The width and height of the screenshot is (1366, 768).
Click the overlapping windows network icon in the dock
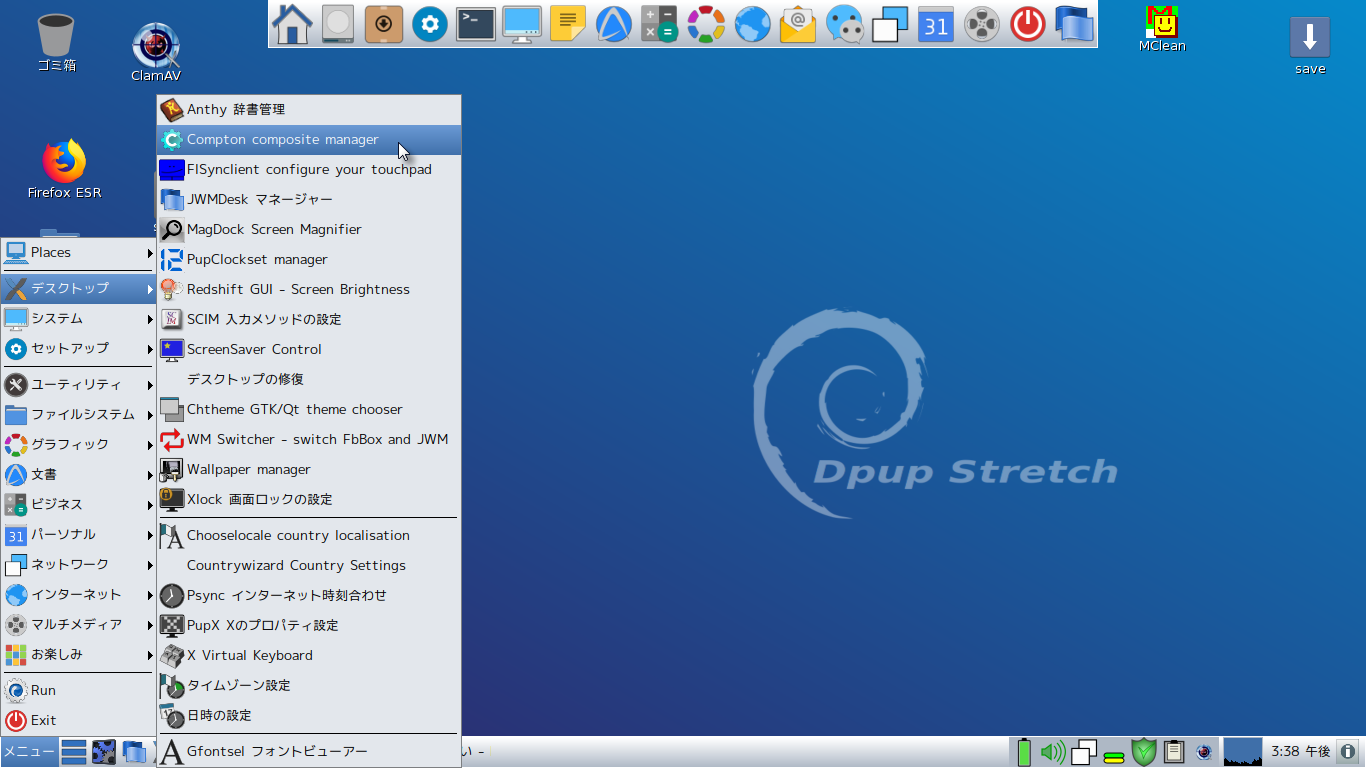coord(890,24)
